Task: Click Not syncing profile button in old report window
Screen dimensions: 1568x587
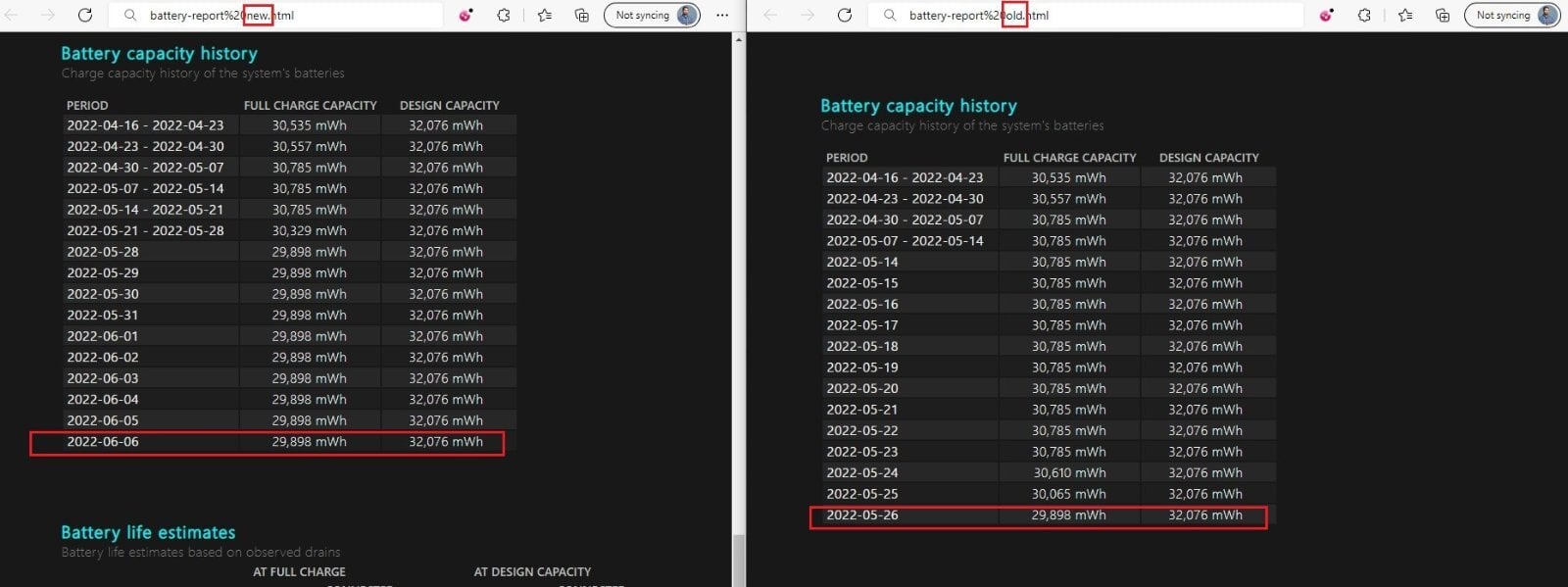Action: [1512, 15]
